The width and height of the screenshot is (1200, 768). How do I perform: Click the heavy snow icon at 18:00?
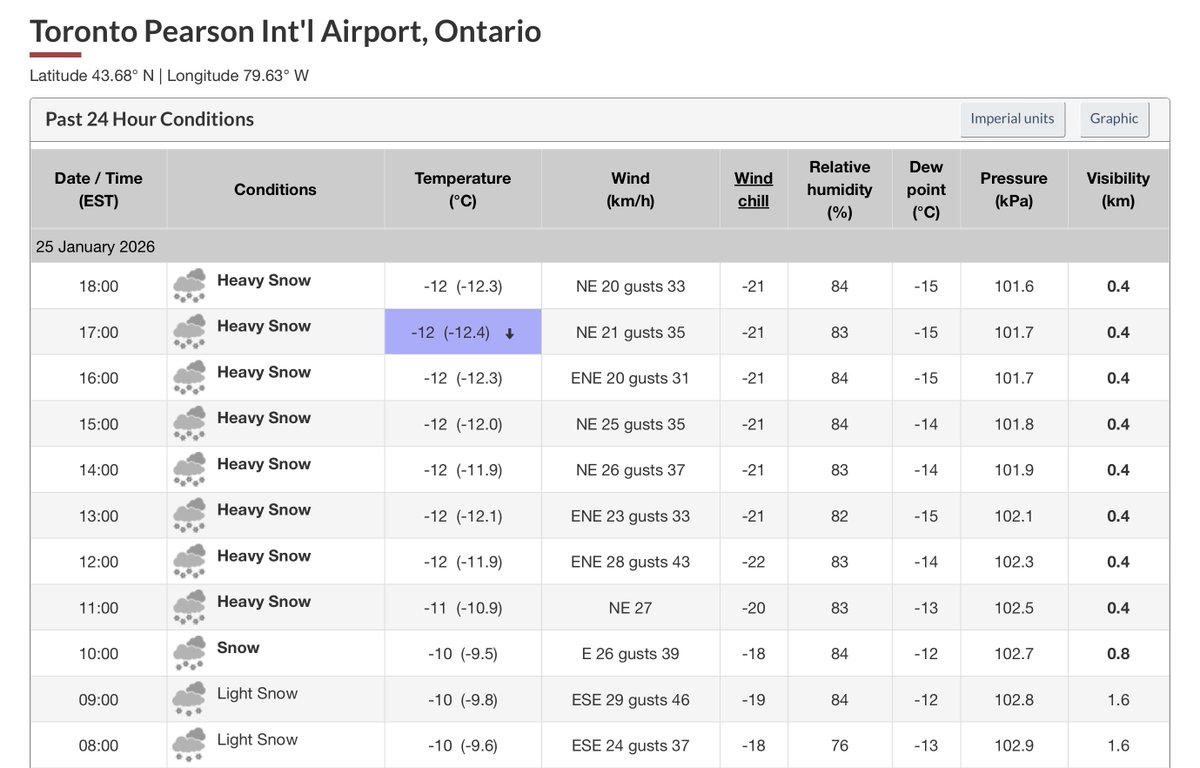(189, 285)
